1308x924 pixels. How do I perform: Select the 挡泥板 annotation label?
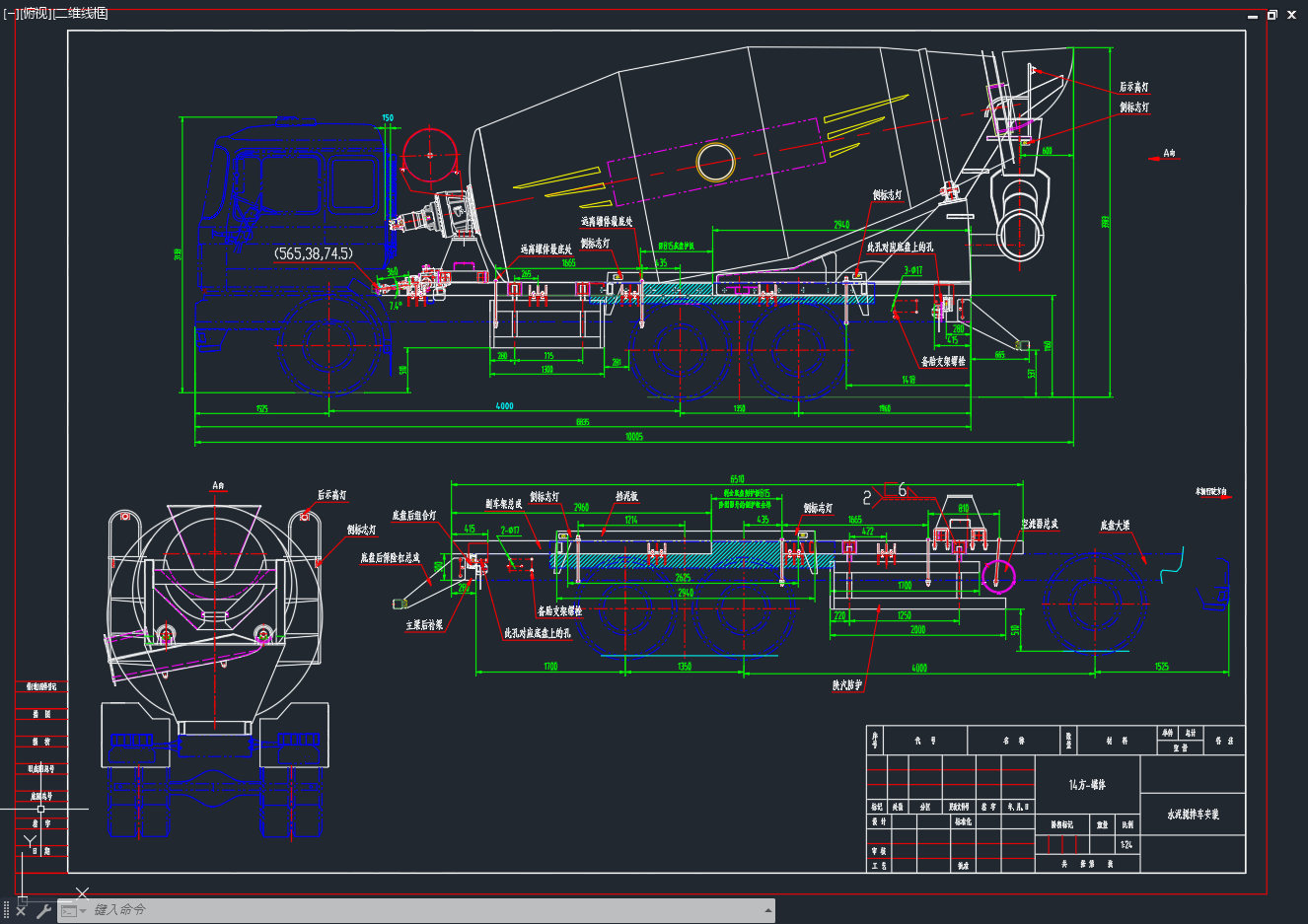[626, 497]
